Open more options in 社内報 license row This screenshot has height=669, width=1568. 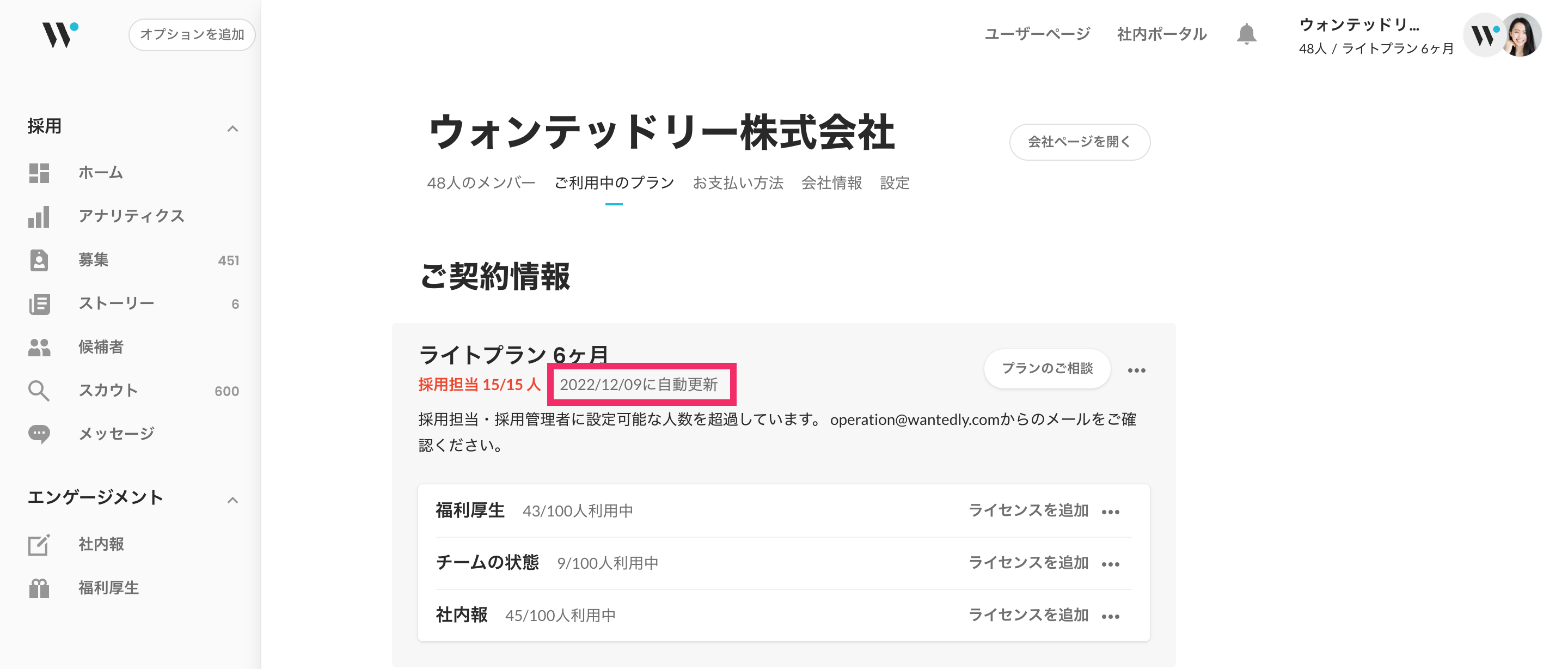pos(1110,617)
